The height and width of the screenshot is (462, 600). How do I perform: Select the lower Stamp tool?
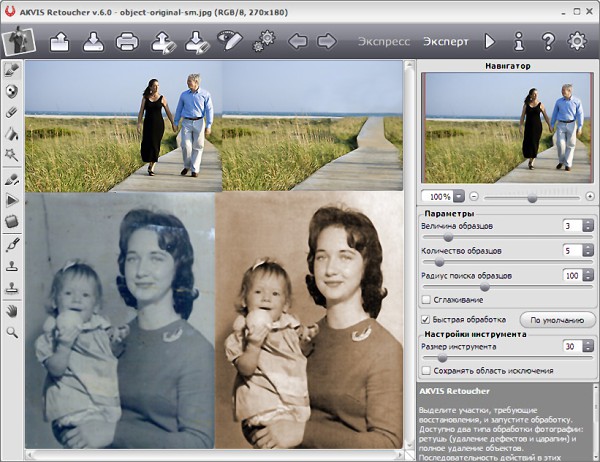coord(12,287)
